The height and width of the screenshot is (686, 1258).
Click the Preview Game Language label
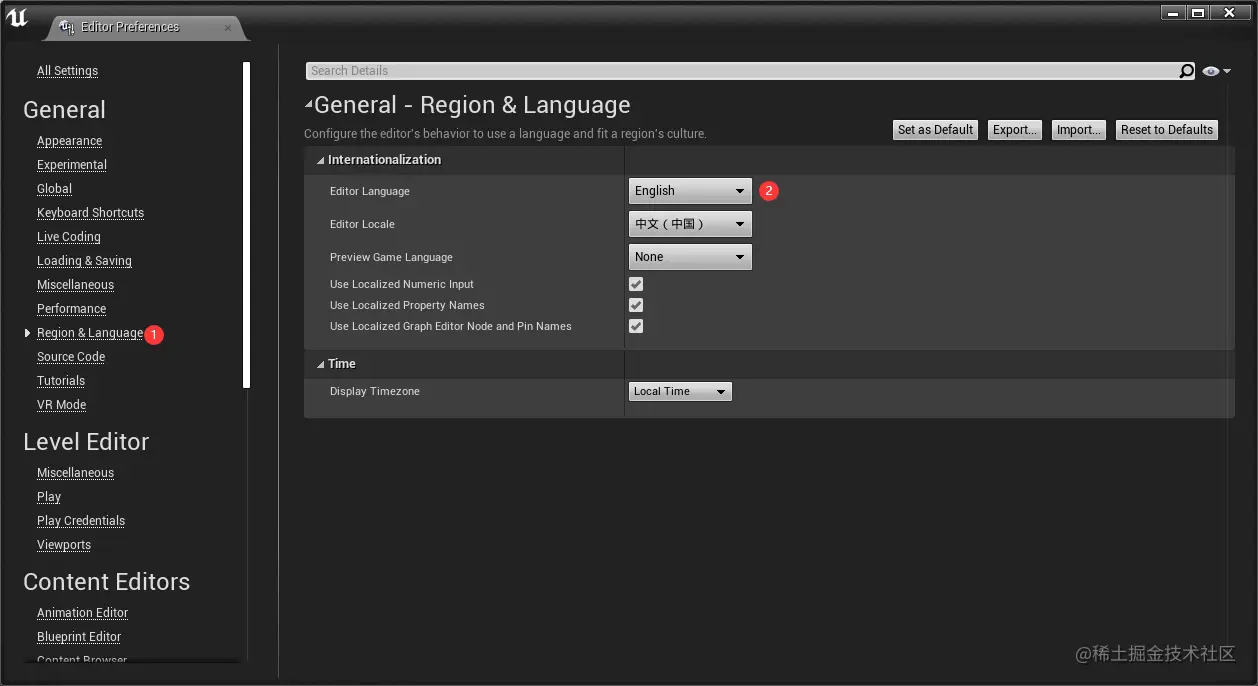(x=391, y=257)
